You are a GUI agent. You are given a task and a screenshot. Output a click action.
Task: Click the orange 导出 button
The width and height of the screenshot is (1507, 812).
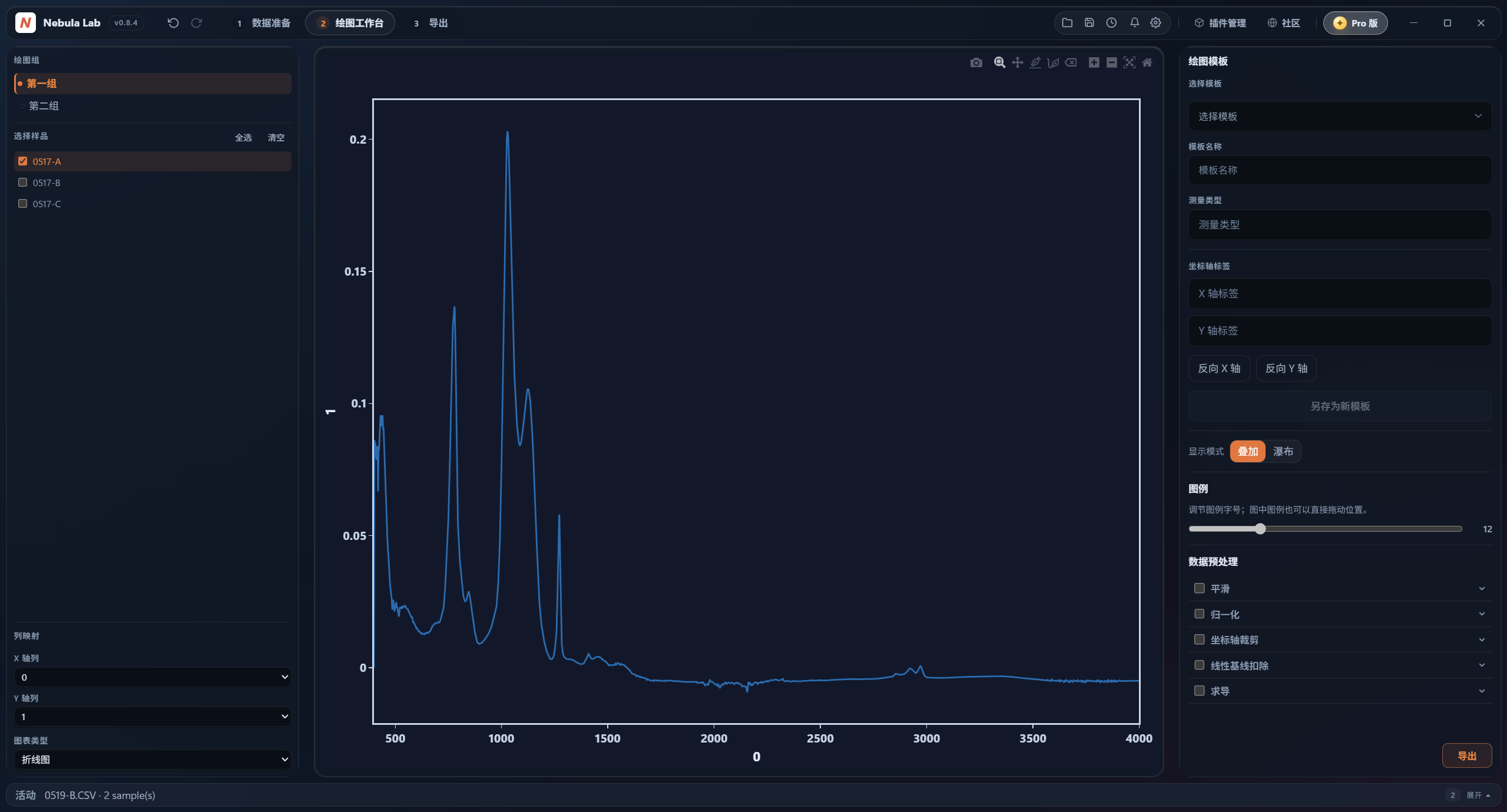1466,756
